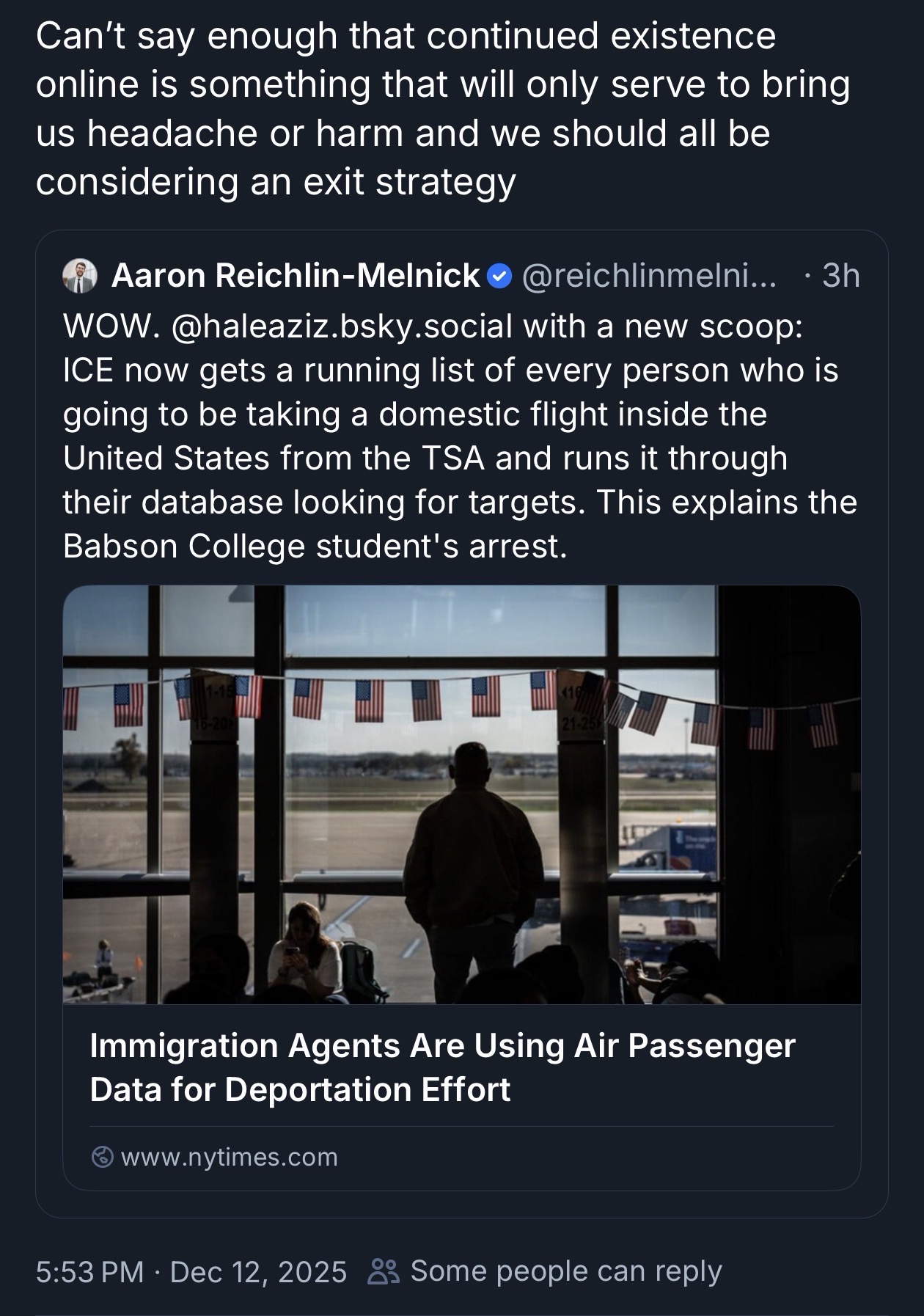Click the globe icon beside www.nytimes.com
924x1316 pixels.
tap(102, 1157)
